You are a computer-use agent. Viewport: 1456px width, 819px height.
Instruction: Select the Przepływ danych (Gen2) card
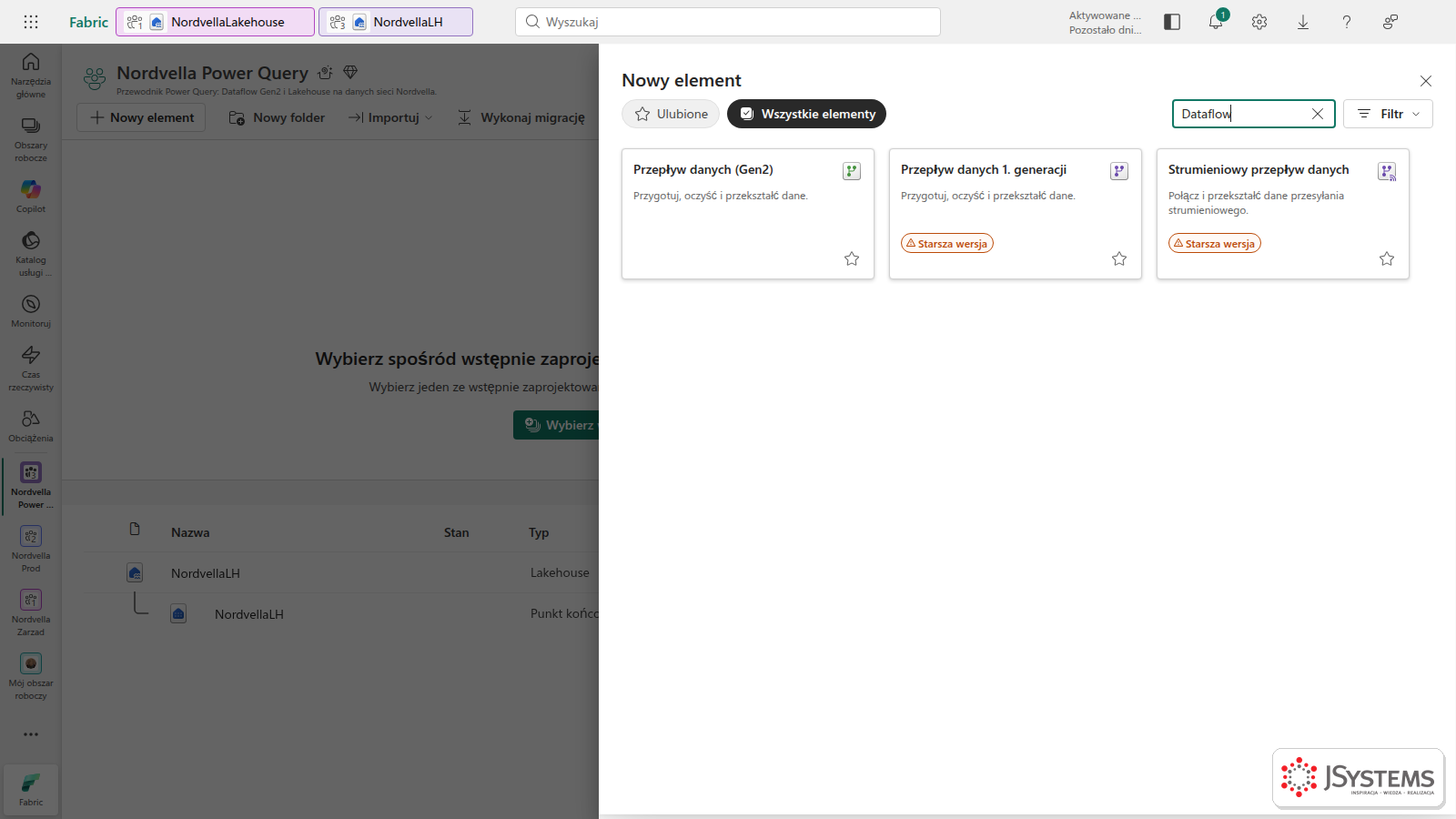coord(748,214)
